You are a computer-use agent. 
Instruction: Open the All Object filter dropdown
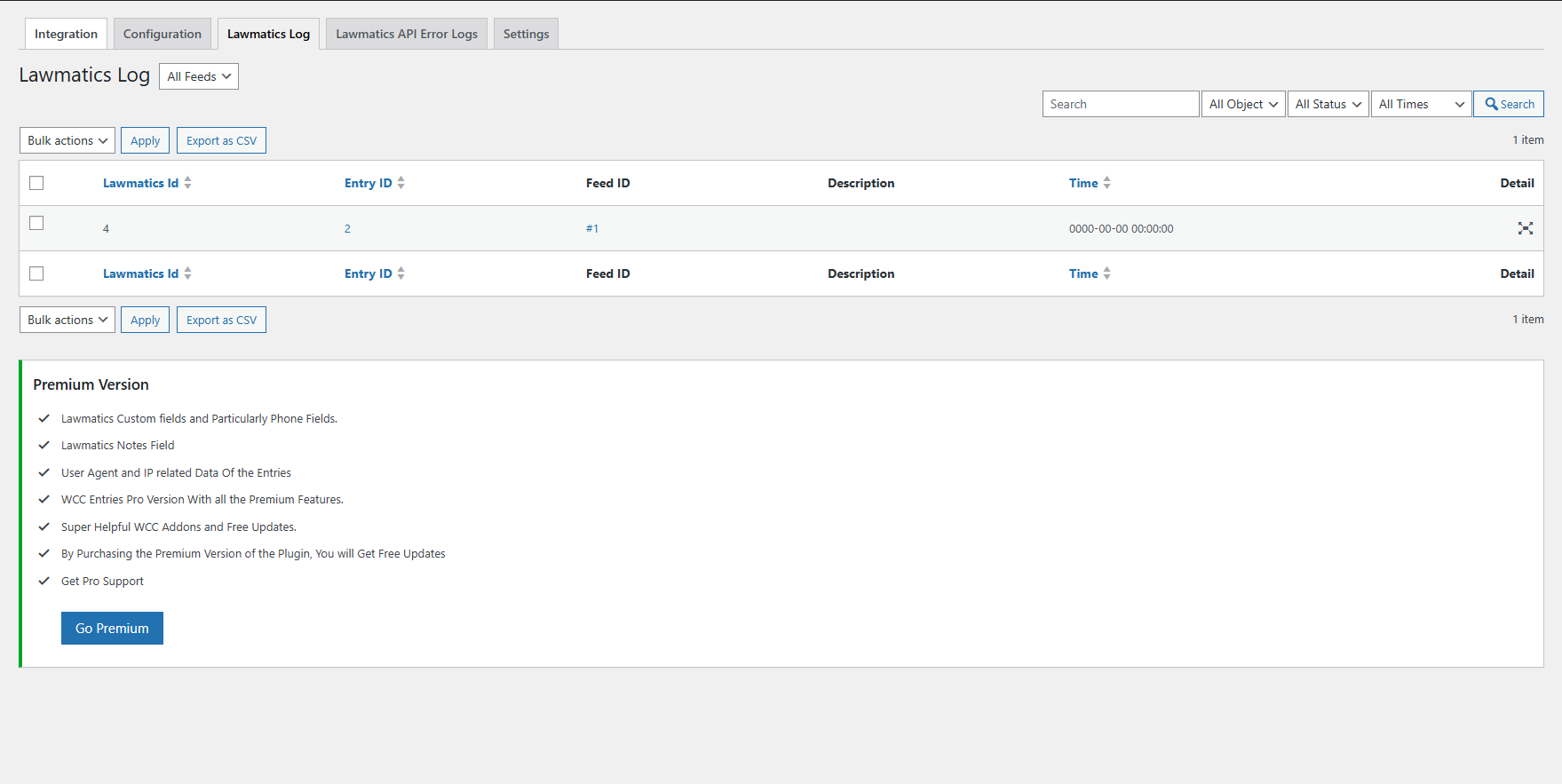pos(1242,104)
